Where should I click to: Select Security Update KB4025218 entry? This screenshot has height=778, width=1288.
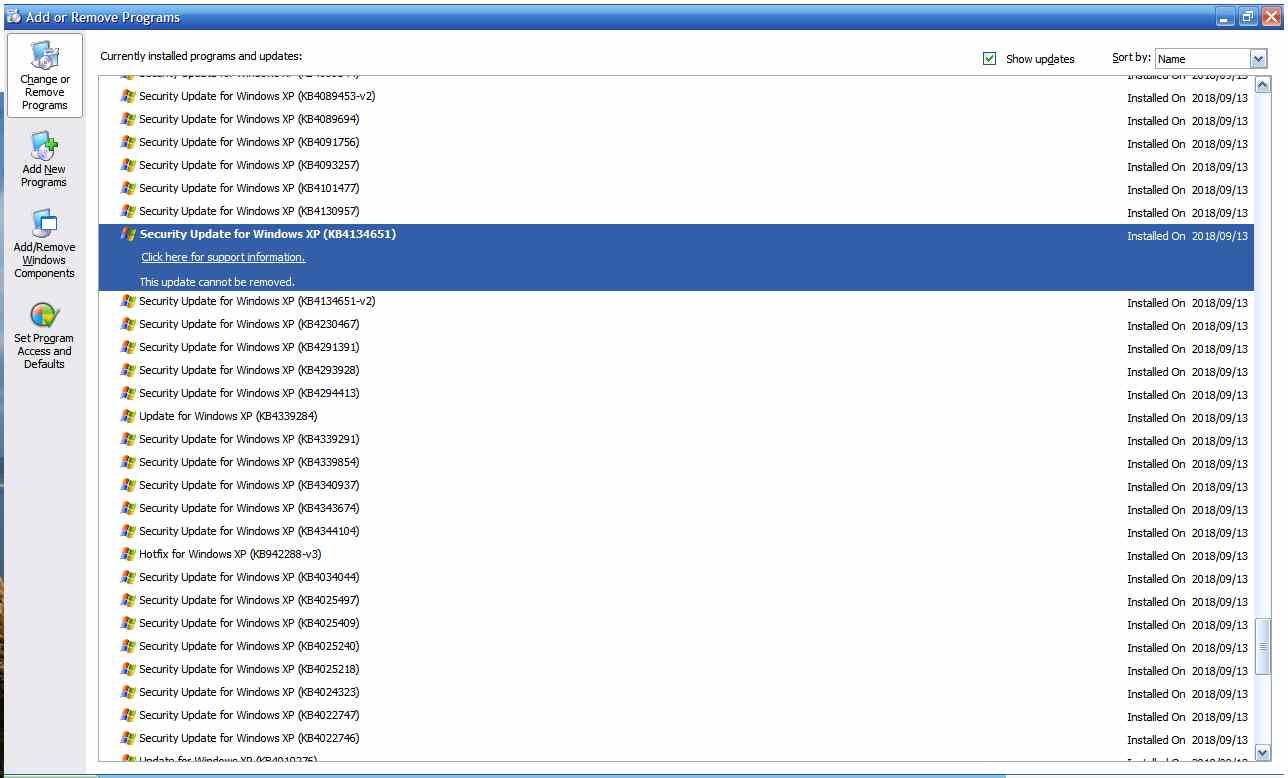(x=676, y=669)
